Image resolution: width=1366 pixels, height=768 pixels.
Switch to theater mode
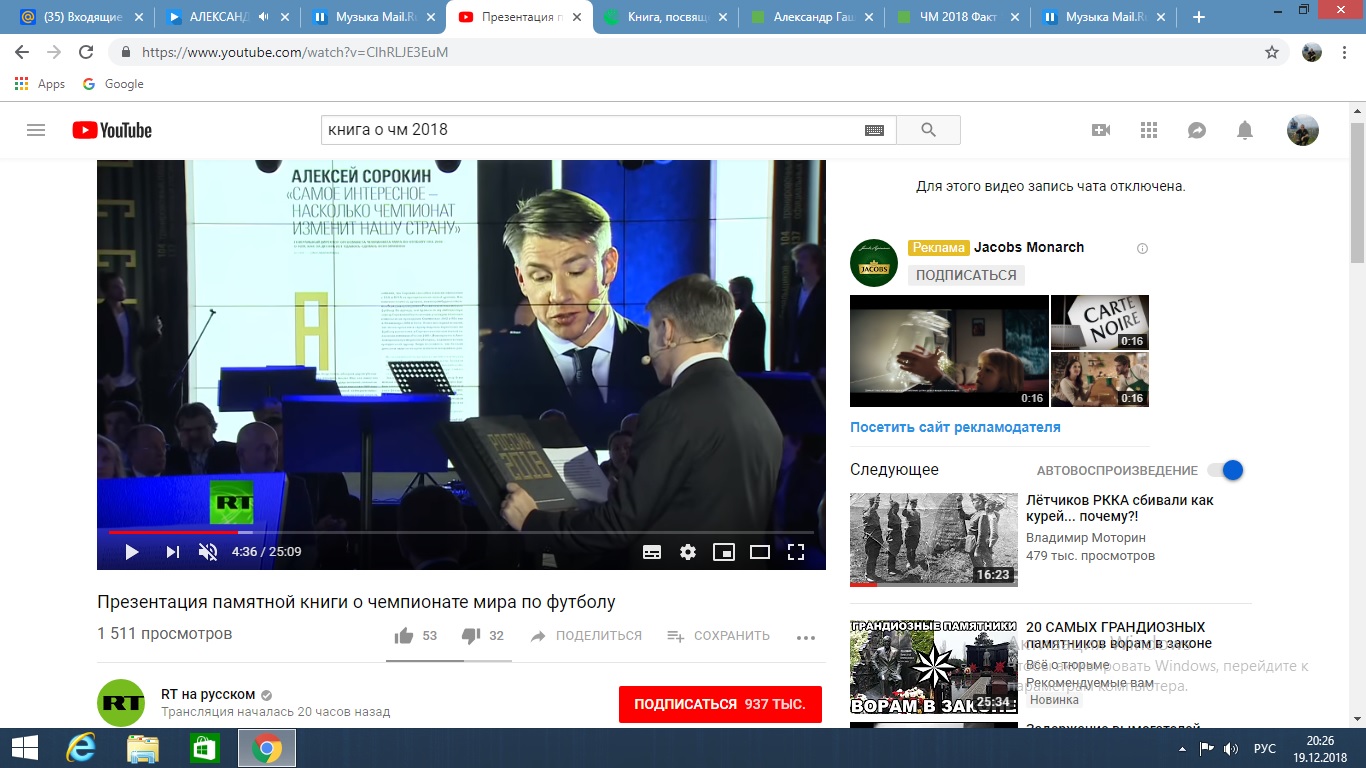(760, 552)
